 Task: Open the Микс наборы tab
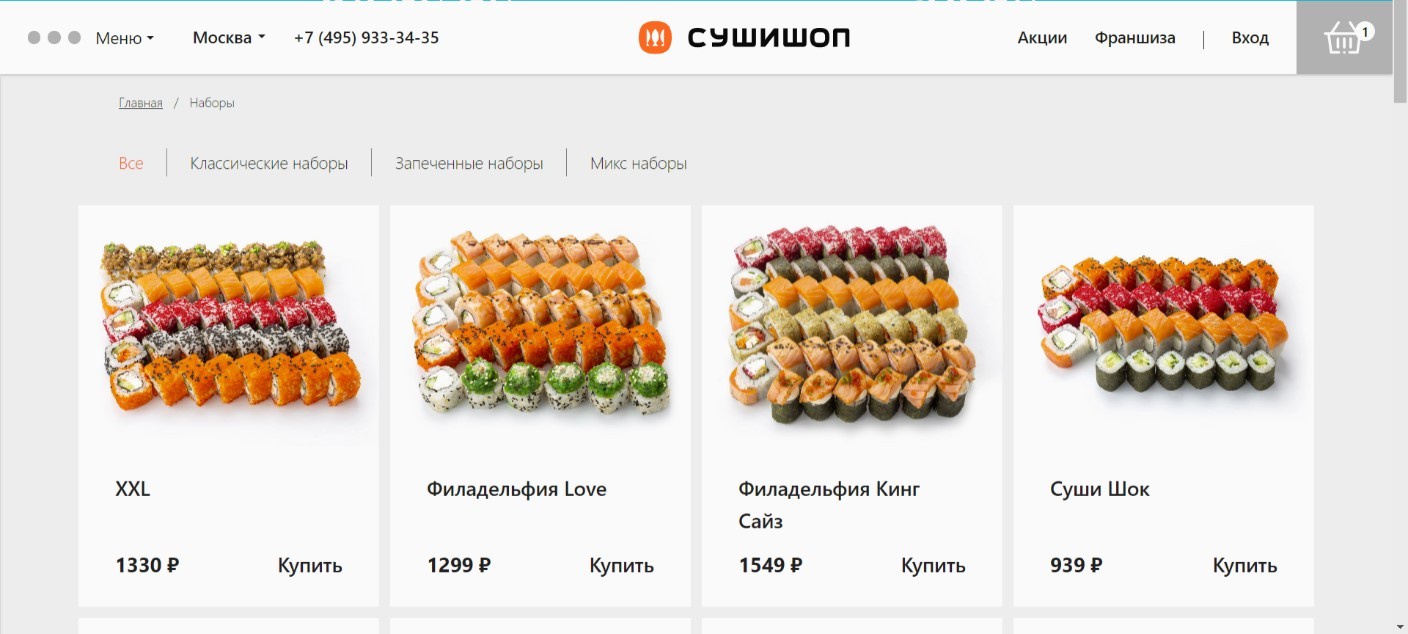(x=638, y=163)
